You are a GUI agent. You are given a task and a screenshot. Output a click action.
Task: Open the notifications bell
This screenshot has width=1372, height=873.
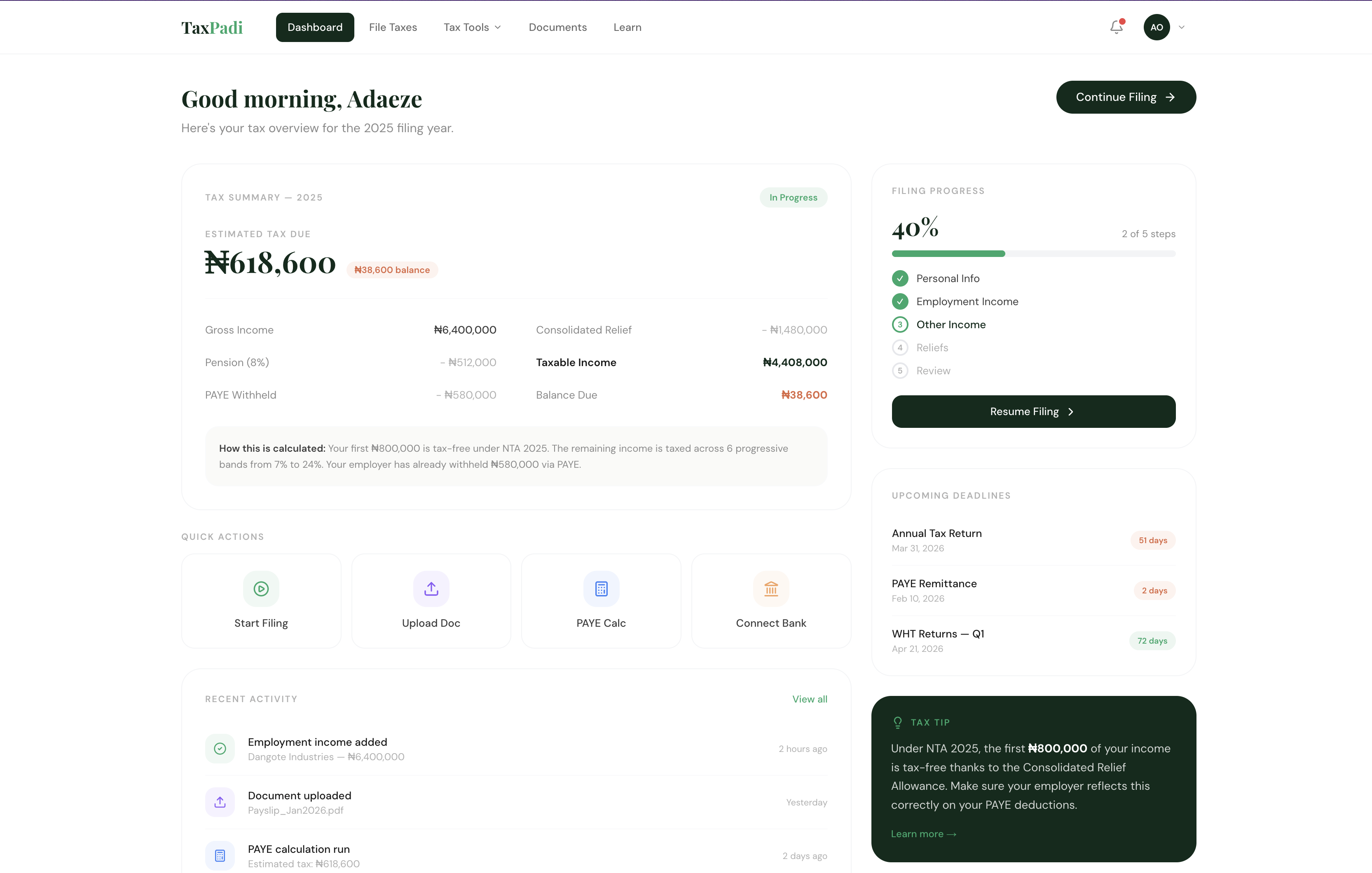tap(1116, 27)
